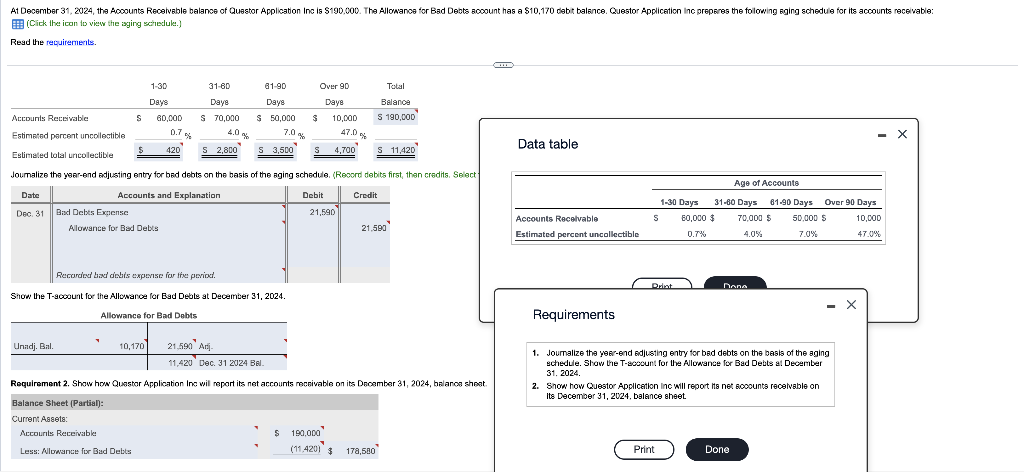Open the 'requirements' link

point(71,42)
